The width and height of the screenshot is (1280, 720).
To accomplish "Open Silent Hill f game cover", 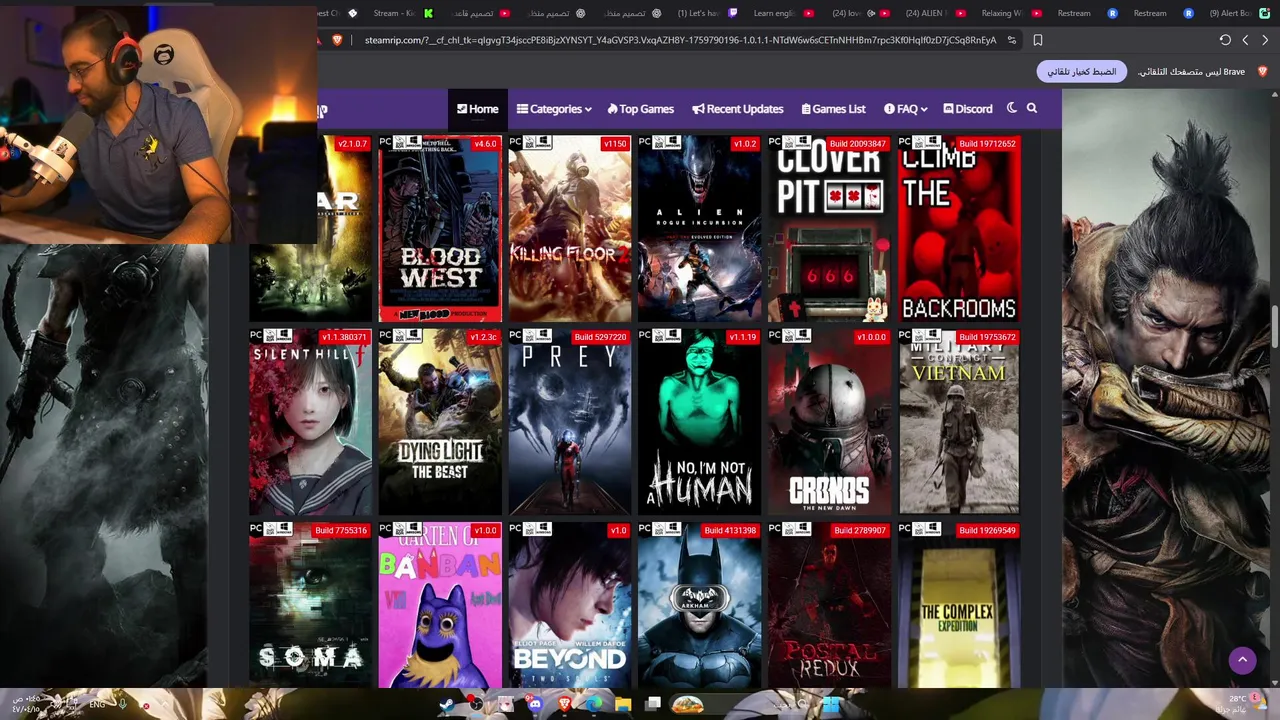I will [310, 422].
